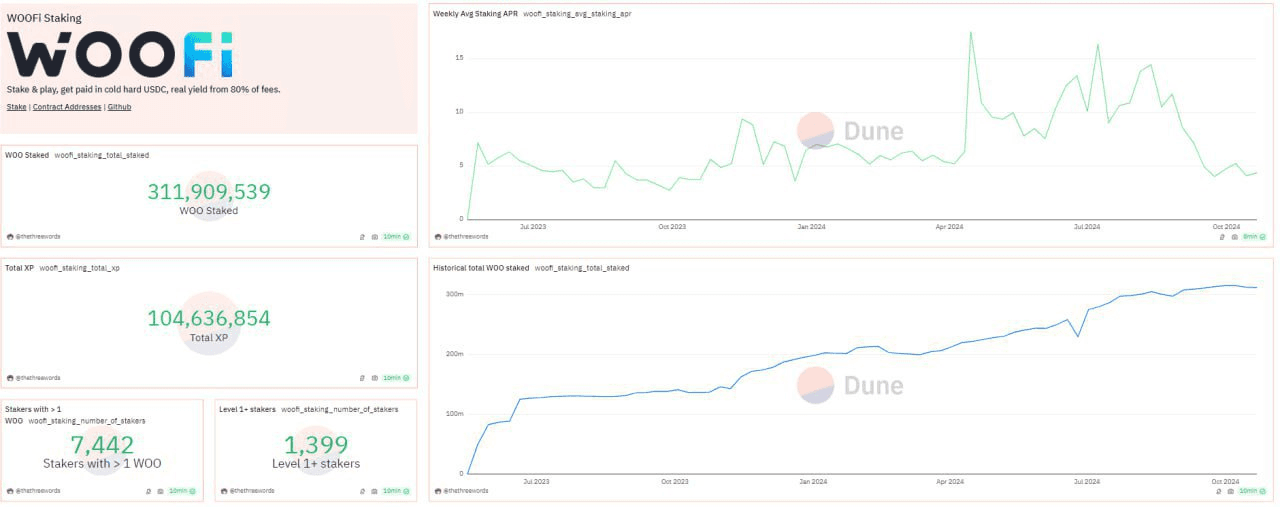
Task: Click the 104,636,854 Total XP value
Action: point(209,319)
